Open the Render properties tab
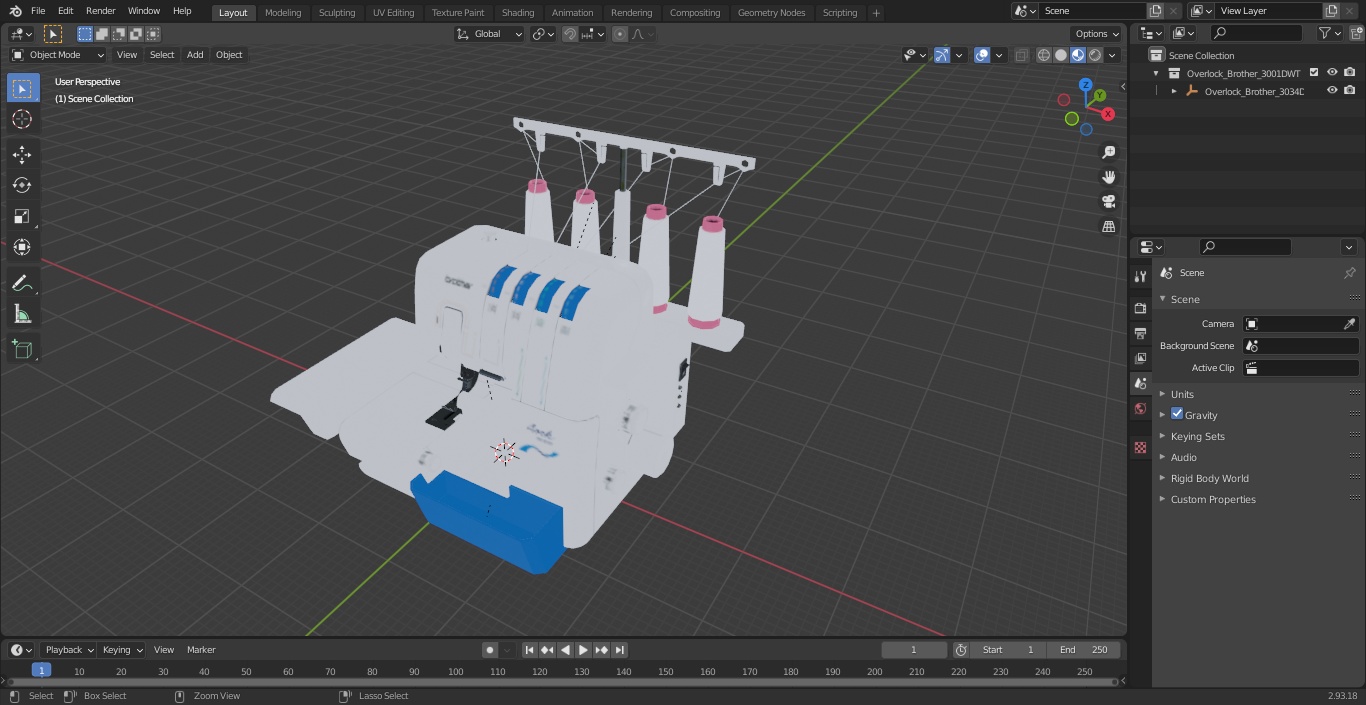1366x705 pixels. click(1140, 308)
